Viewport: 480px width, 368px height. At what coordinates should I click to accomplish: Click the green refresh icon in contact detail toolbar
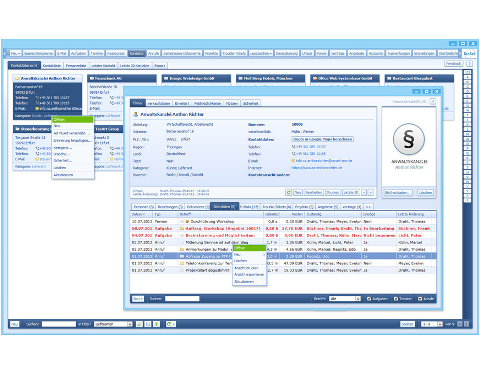289,192
